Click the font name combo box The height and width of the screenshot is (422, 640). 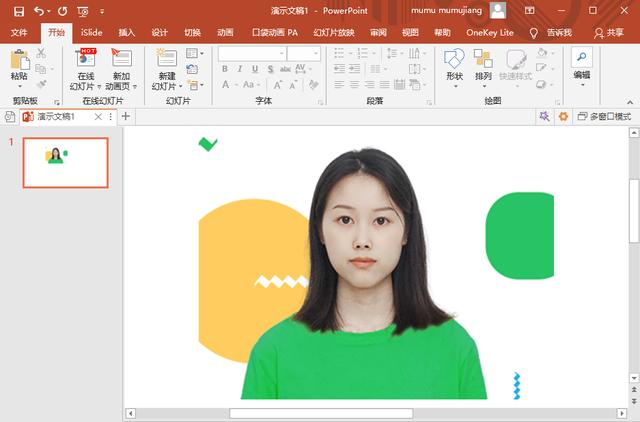[x=252, y=53]
